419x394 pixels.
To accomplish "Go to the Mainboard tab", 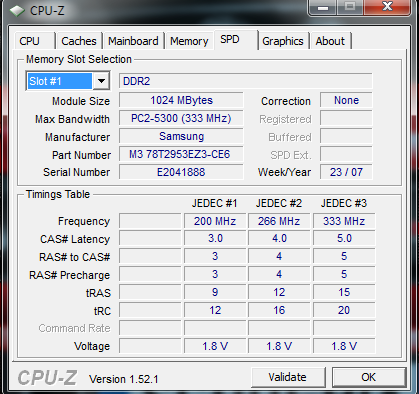I will point(133,41).
